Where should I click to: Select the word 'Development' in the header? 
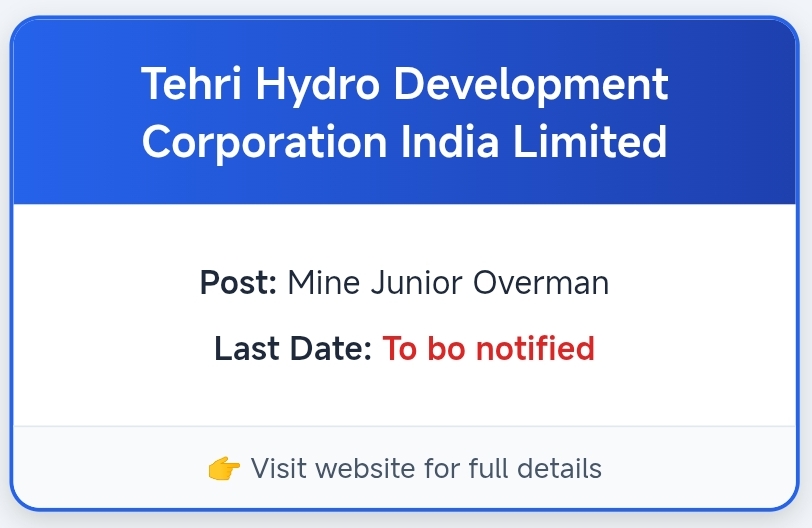[532, 85]
